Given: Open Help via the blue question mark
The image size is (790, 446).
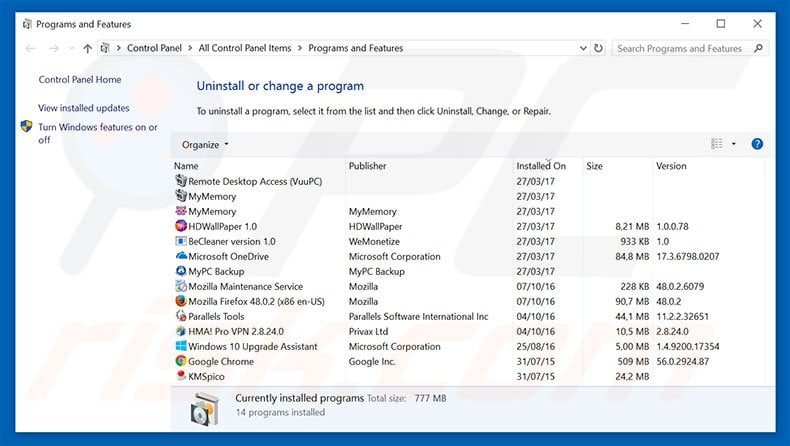Looking at the screenshot, I should tap(757, 144).
